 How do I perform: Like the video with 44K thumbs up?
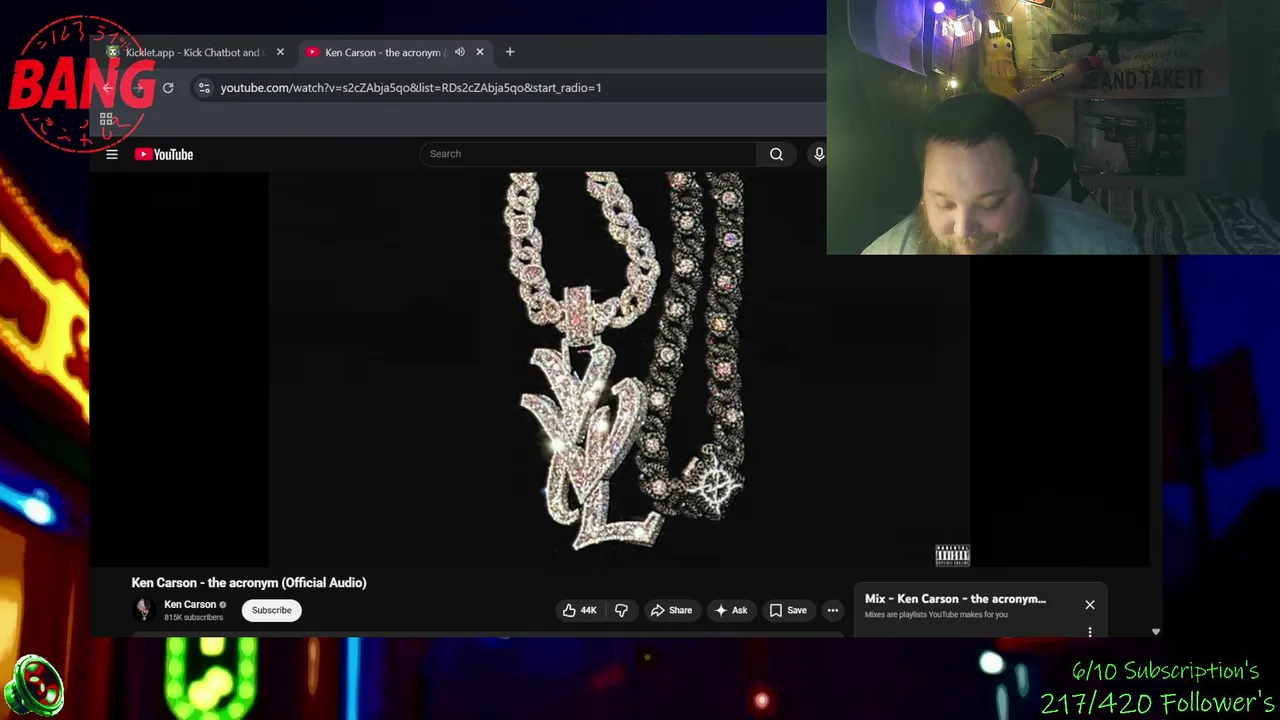point(580,610)
